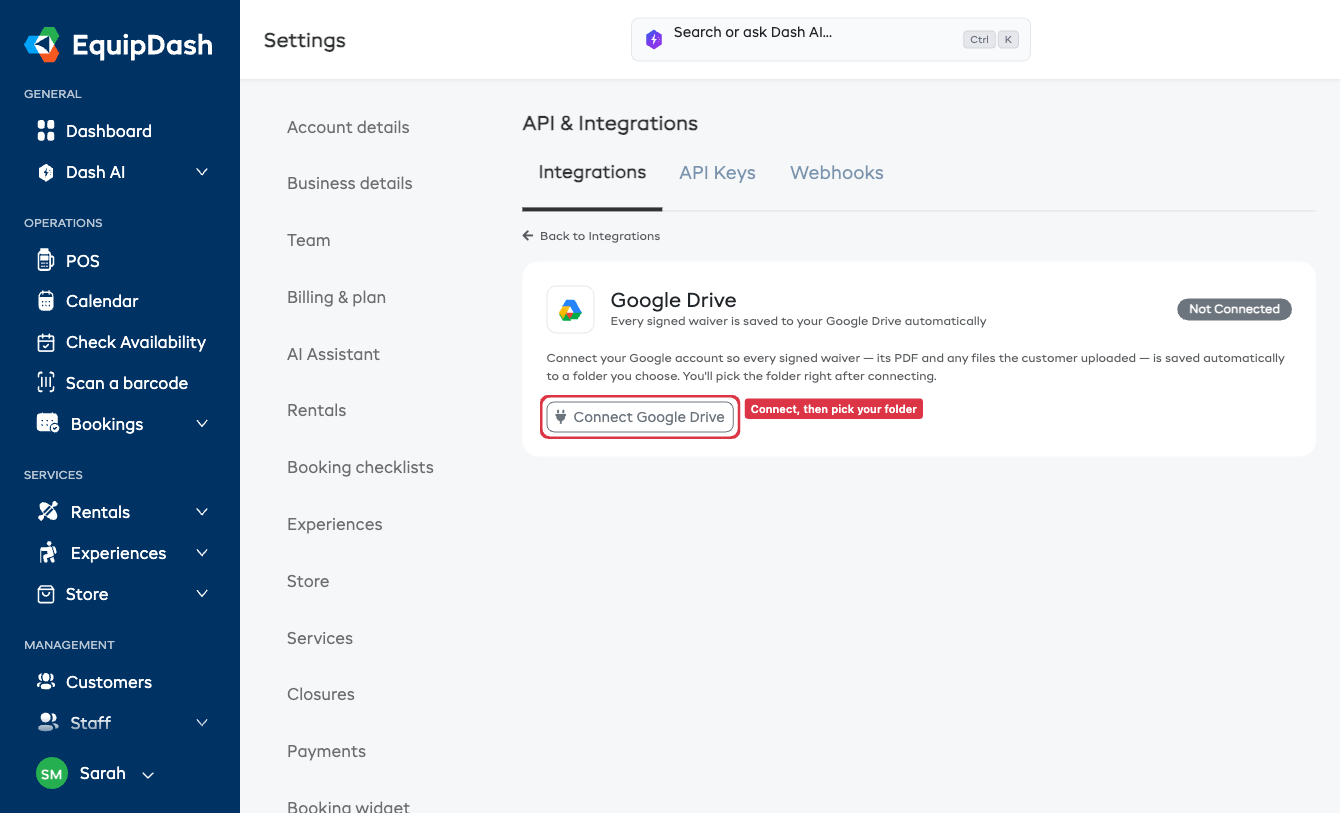Open the Calendar page label
Screen dimensions: 1340x813
coord(102,301)
